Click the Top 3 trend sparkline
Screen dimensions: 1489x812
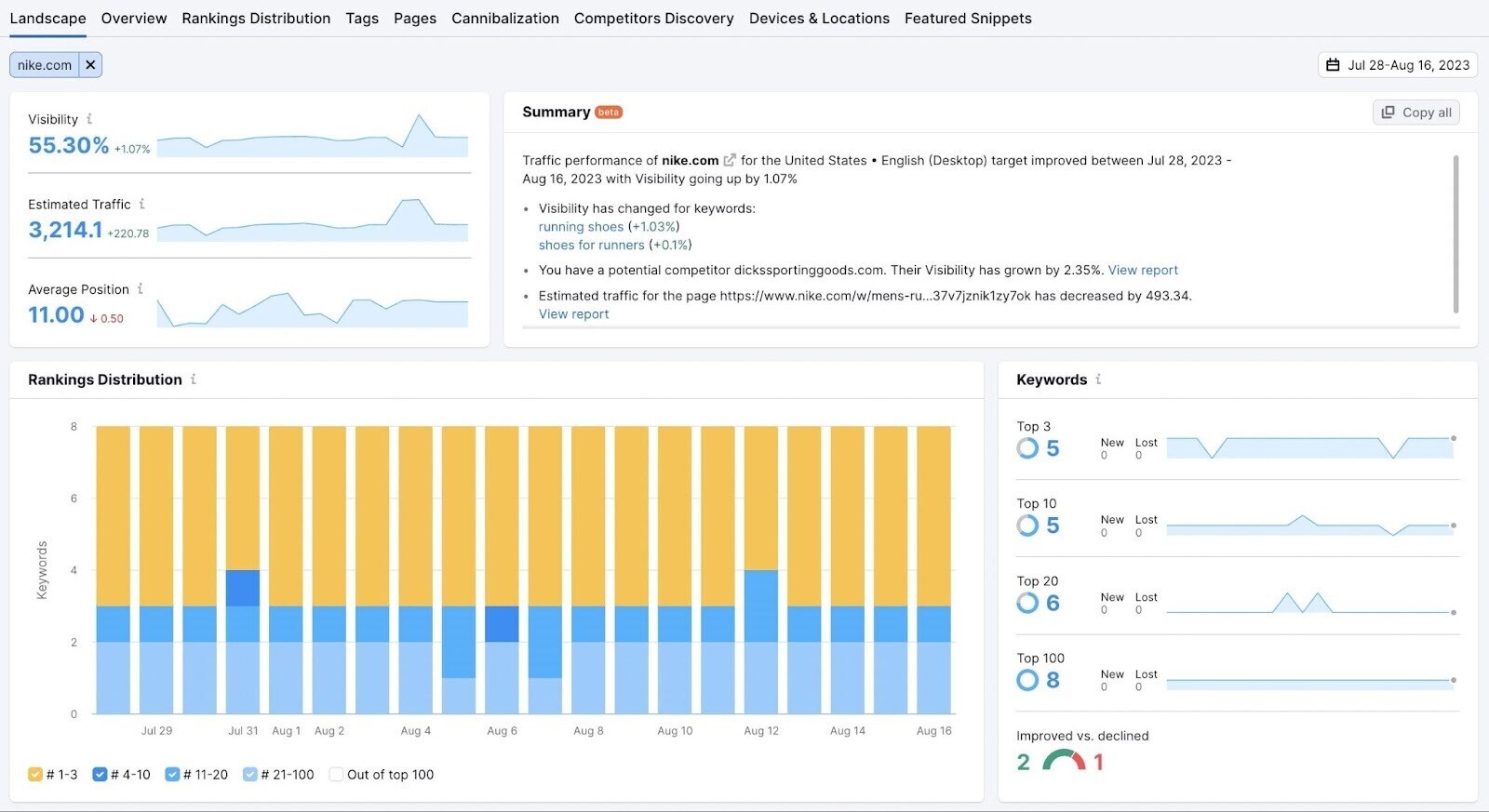coord(1310,447)
